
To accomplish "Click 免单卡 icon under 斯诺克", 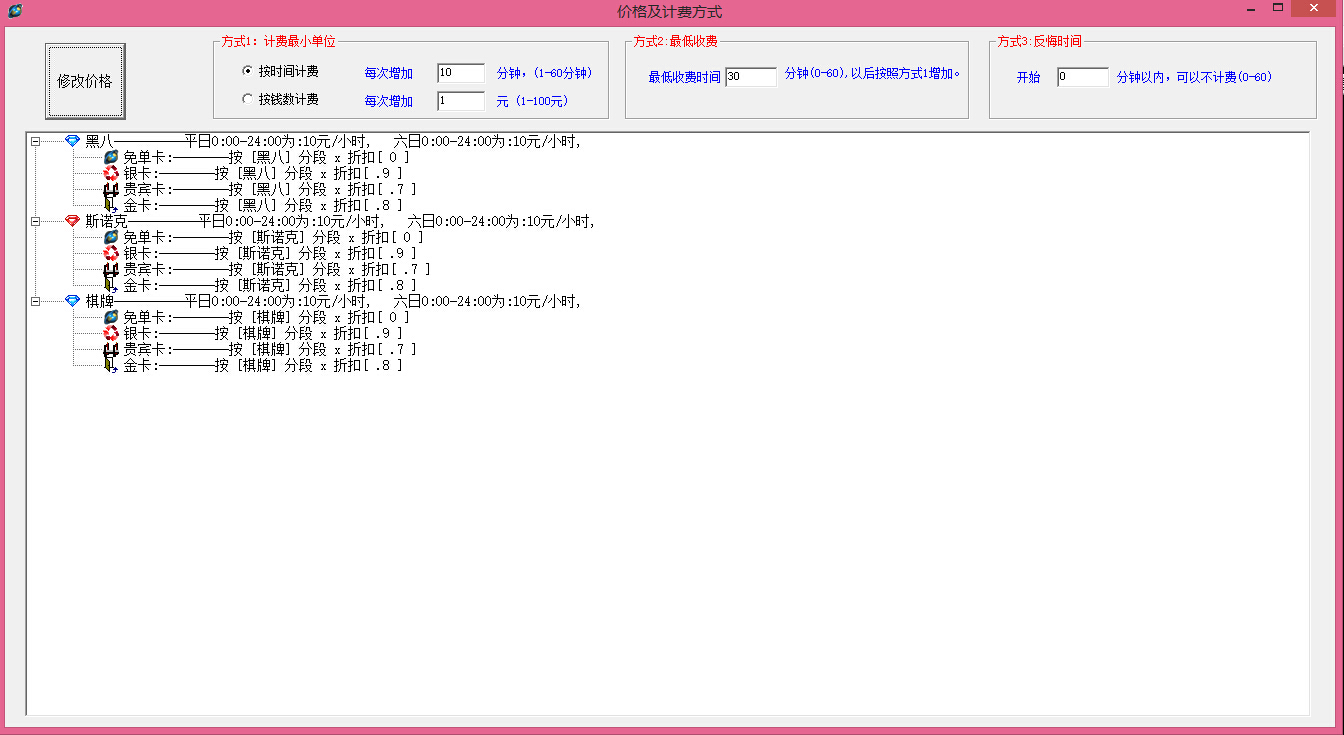I will tap(111, 237).
